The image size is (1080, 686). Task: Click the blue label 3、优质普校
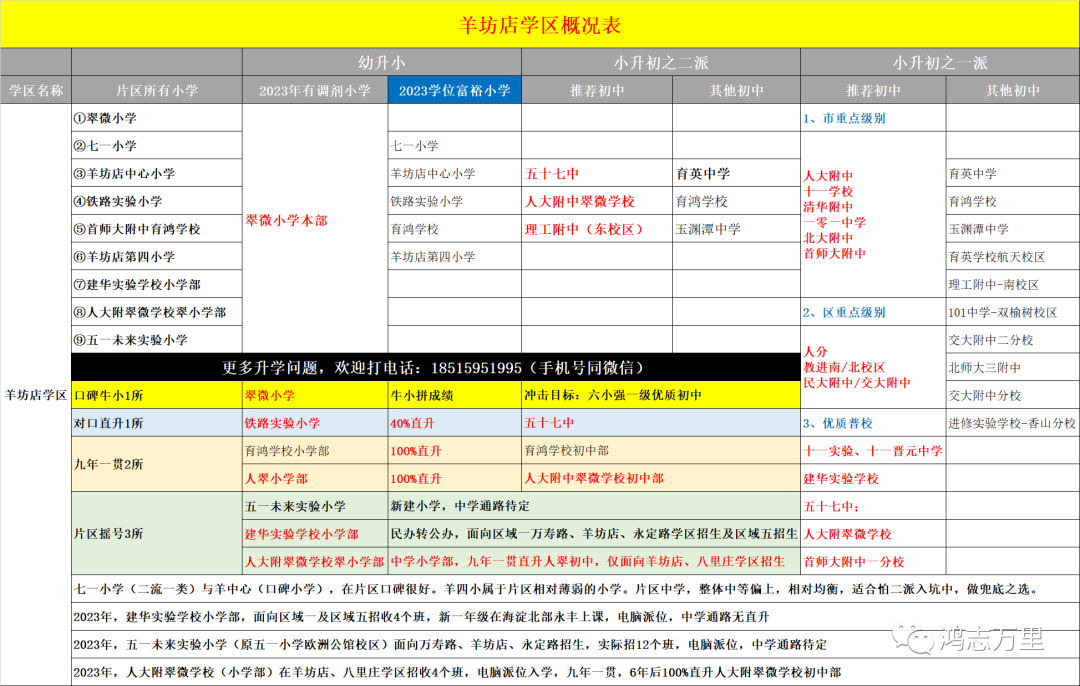click(838, 423)
